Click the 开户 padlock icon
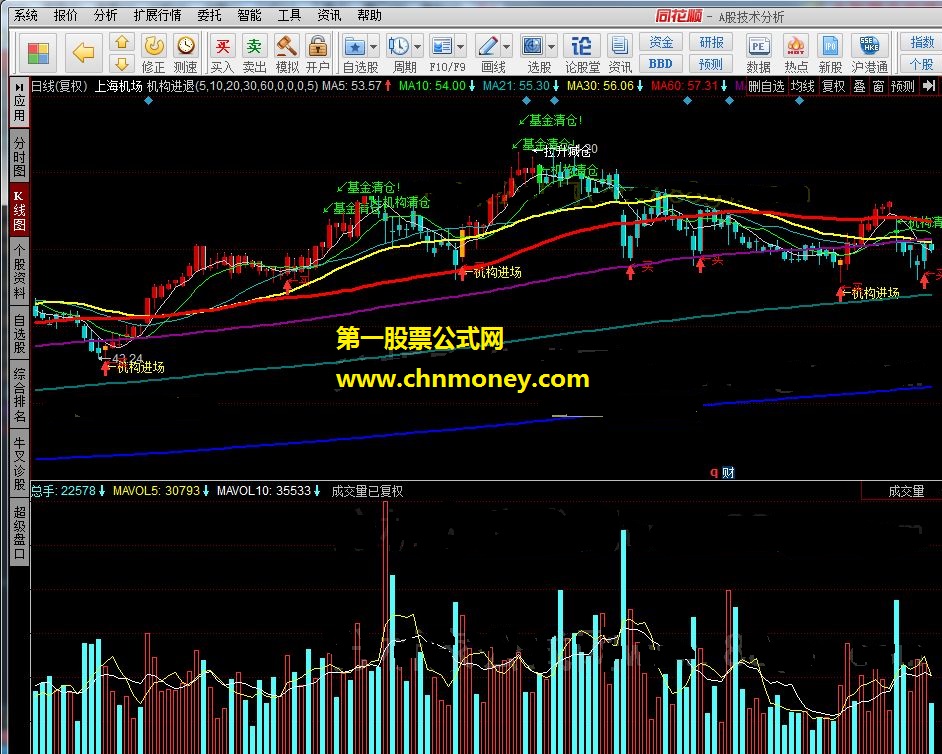942x754 pixels. click(x=317, y=46)
